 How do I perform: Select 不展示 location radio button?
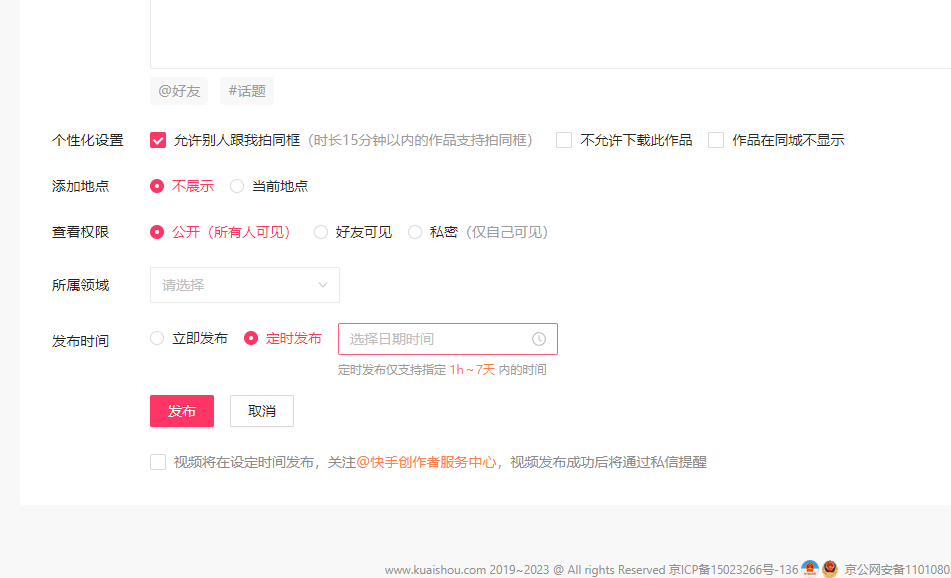(156, 186)
